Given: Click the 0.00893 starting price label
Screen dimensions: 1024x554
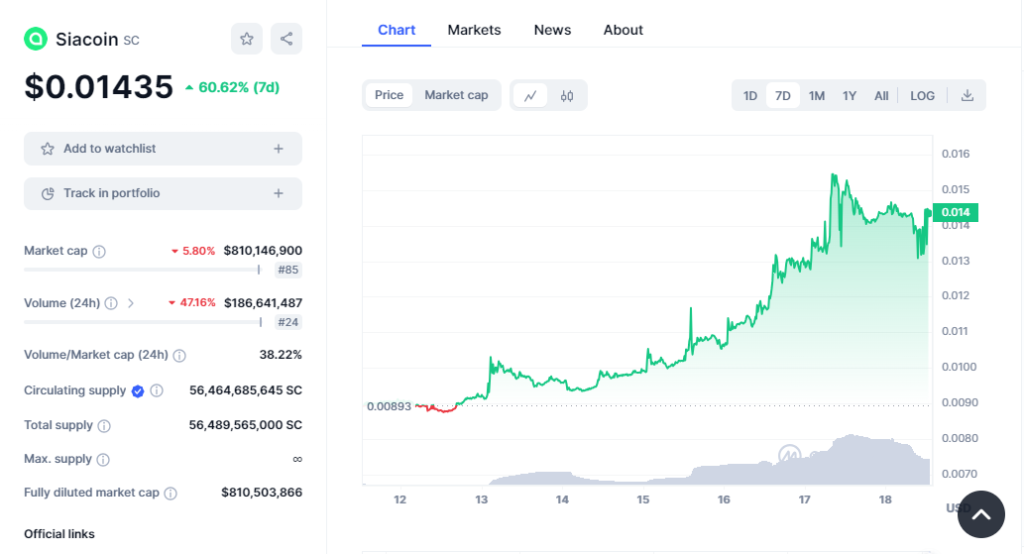Looking at the screenshot, I should (x=389, y=406).
